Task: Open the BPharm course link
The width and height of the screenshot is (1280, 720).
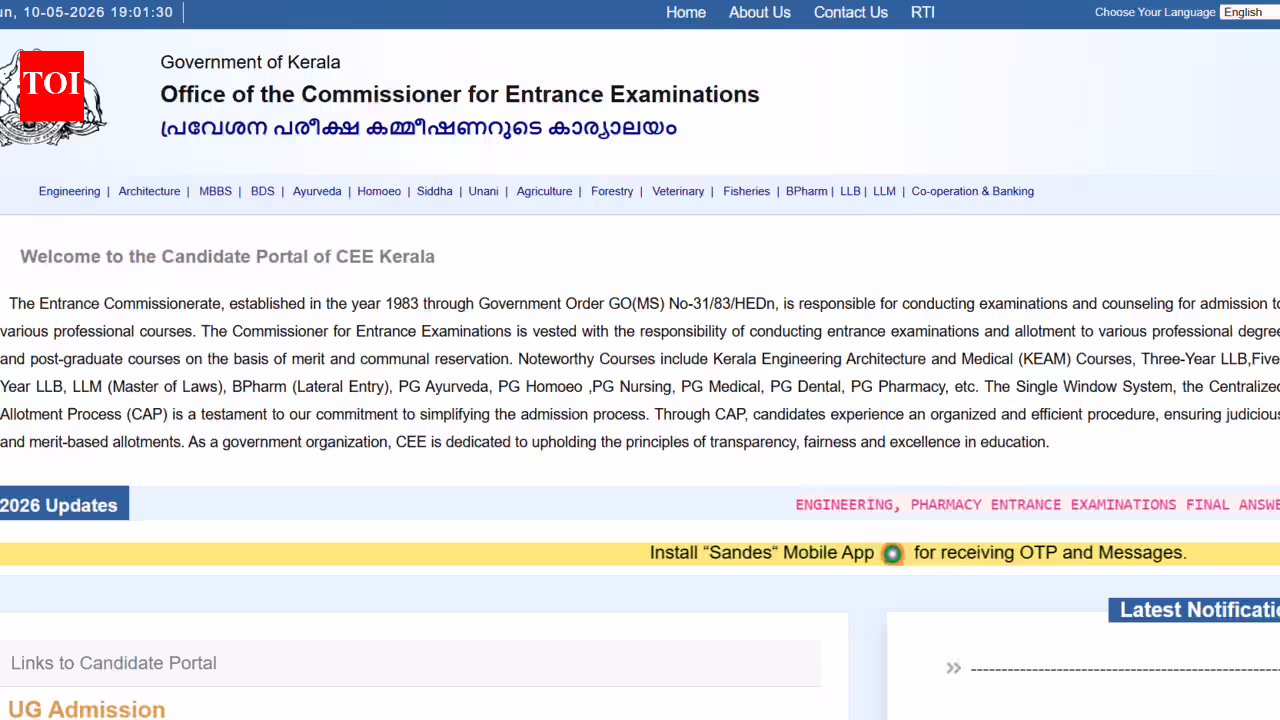Action: [806, 191]
